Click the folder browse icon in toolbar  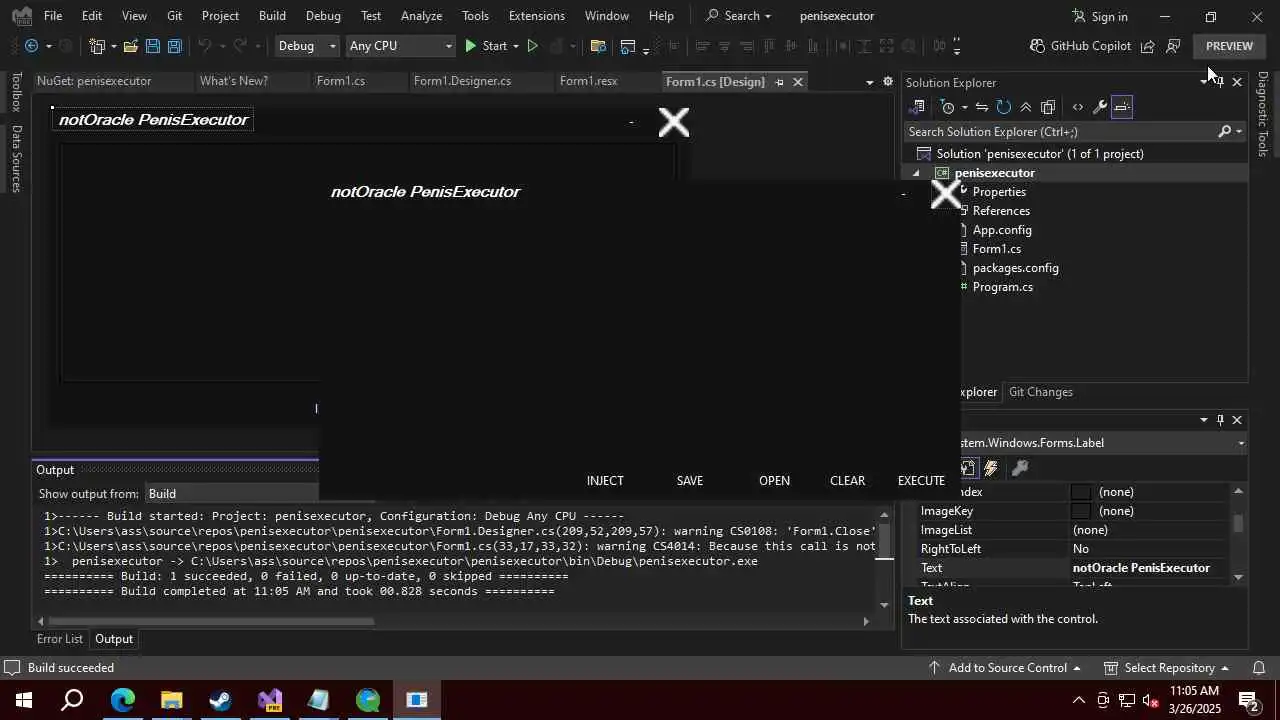[598, 46]
